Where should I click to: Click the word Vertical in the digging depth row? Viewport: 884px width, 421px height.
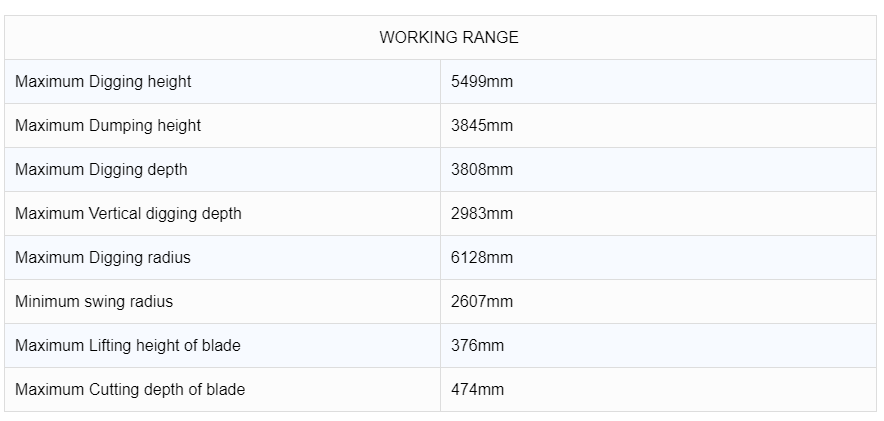coord(117,214)
